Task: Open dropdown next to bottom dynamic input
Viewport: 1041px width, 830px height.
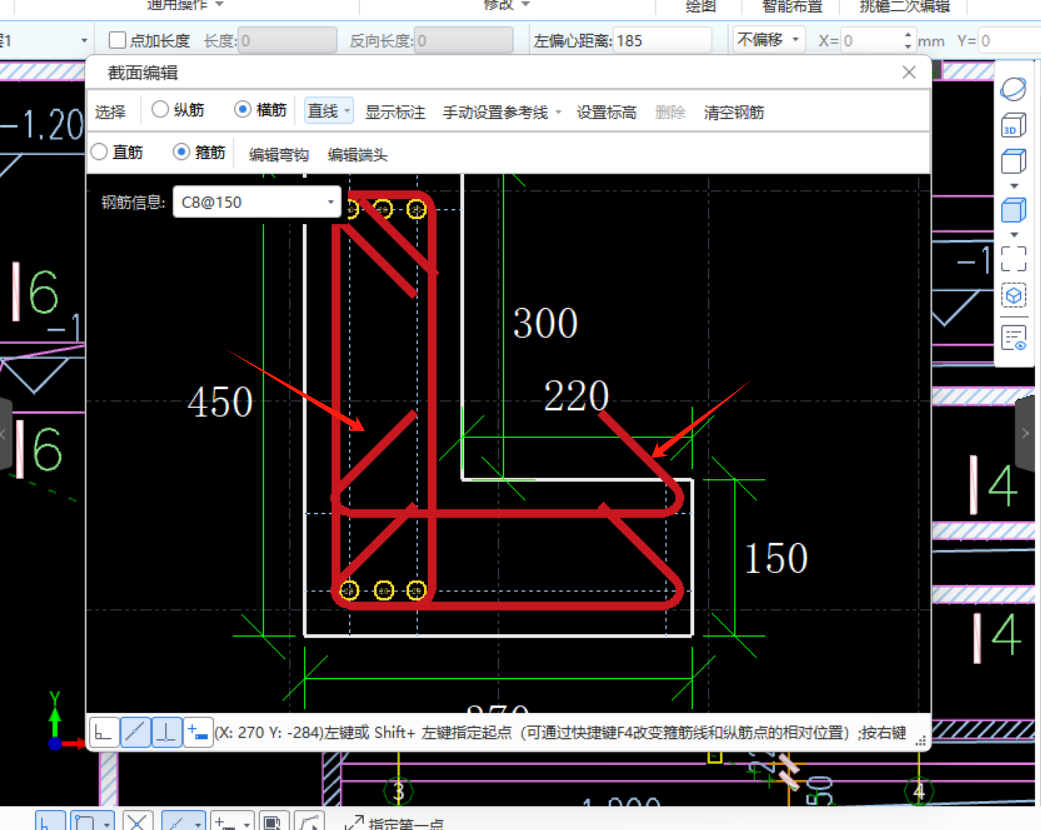Action: pos(246,824)
